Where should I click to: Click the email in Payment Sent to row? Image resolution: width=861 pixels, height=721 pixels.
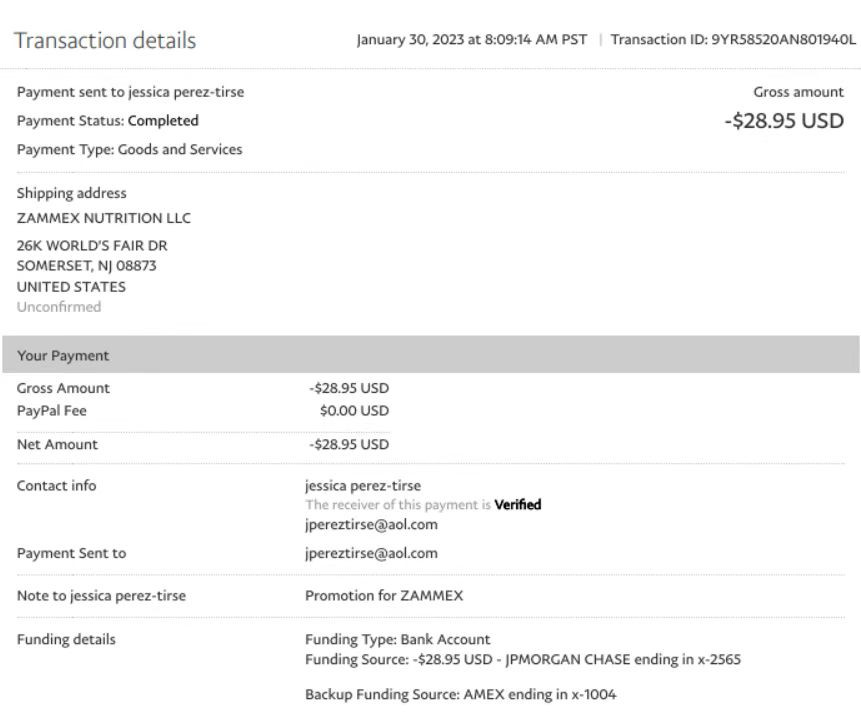click(x=371, y=553)
